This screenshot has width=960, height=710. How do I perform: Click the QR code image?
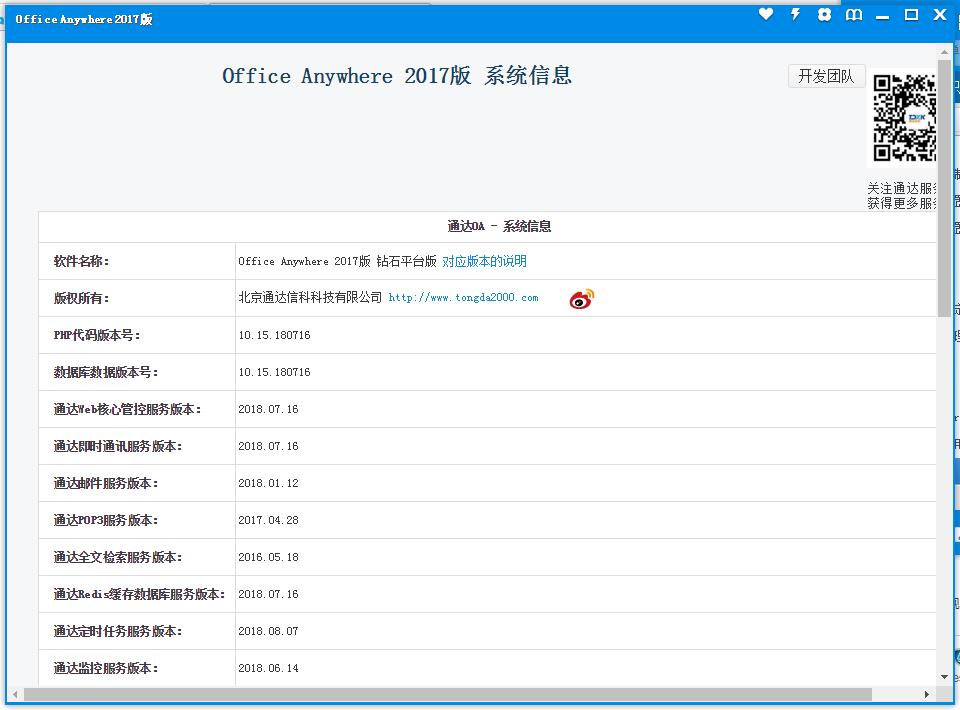pyautogui.click(x=904, y=118)
